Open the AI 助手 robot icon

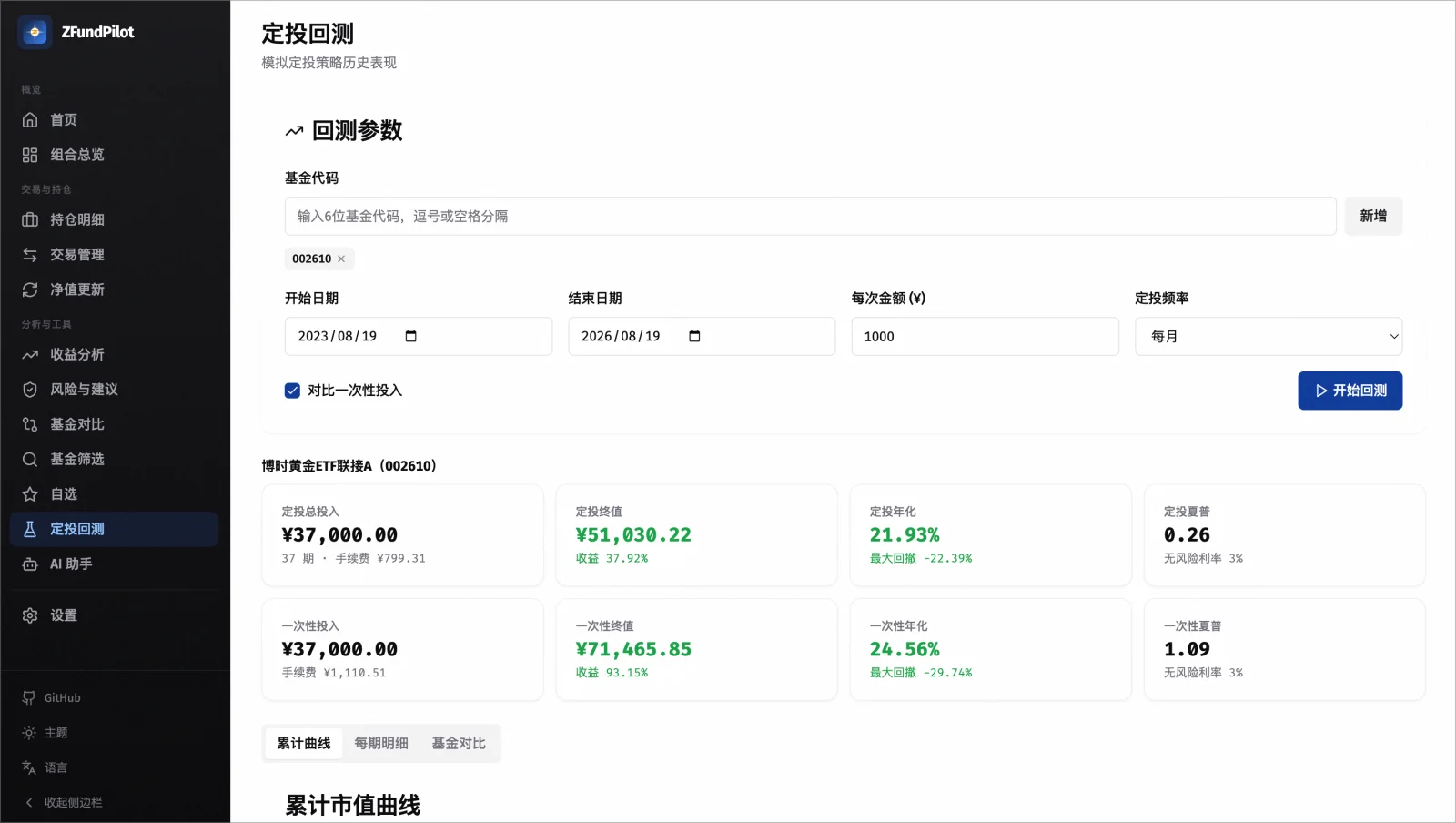pyautogui.click(x=30, y=564)
